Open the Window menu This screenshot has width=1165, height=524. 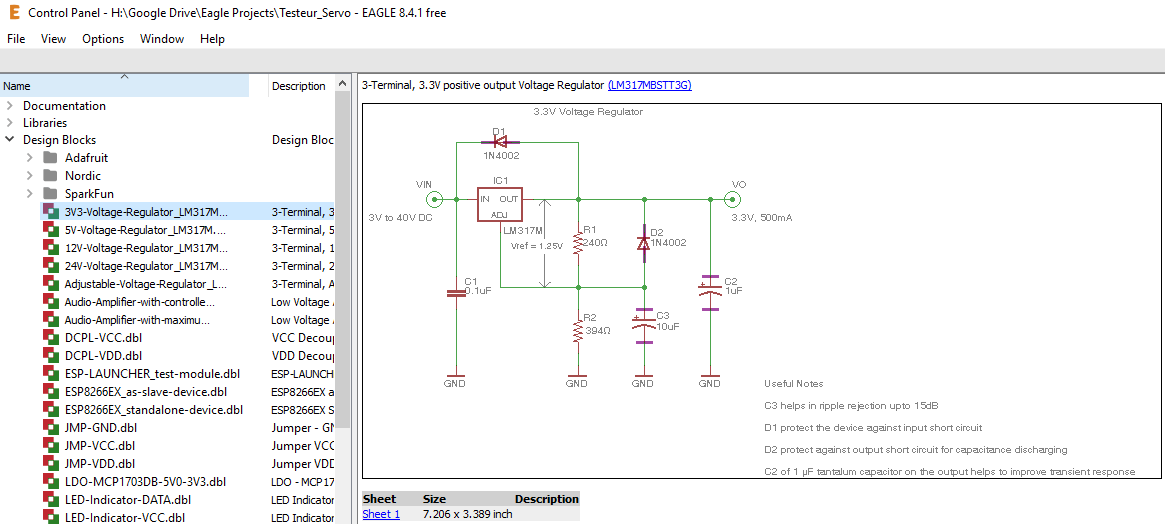point(162,39)
